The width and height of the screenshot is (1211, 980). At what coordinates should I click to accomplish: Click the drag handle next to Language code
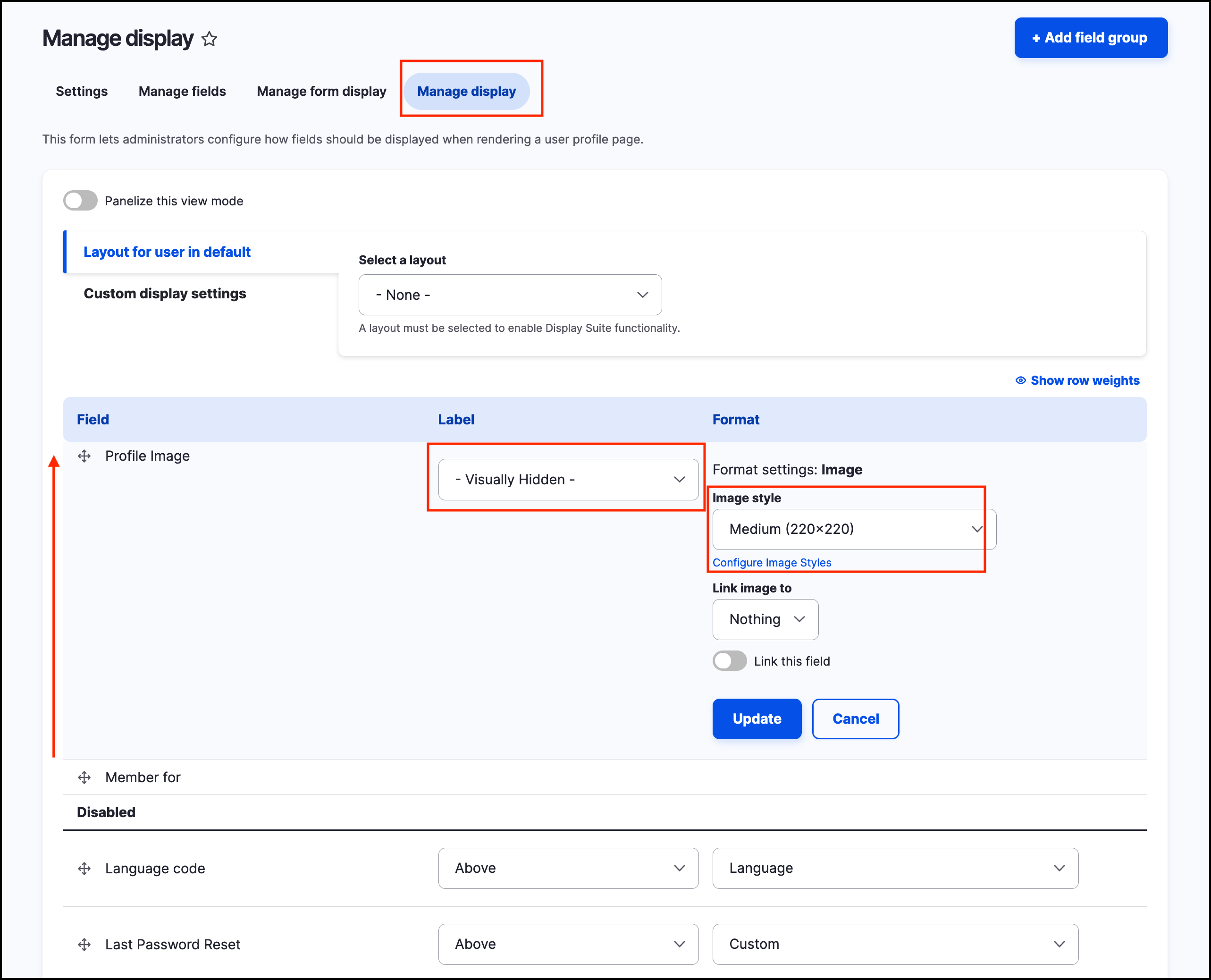click(x=84, y=868)
